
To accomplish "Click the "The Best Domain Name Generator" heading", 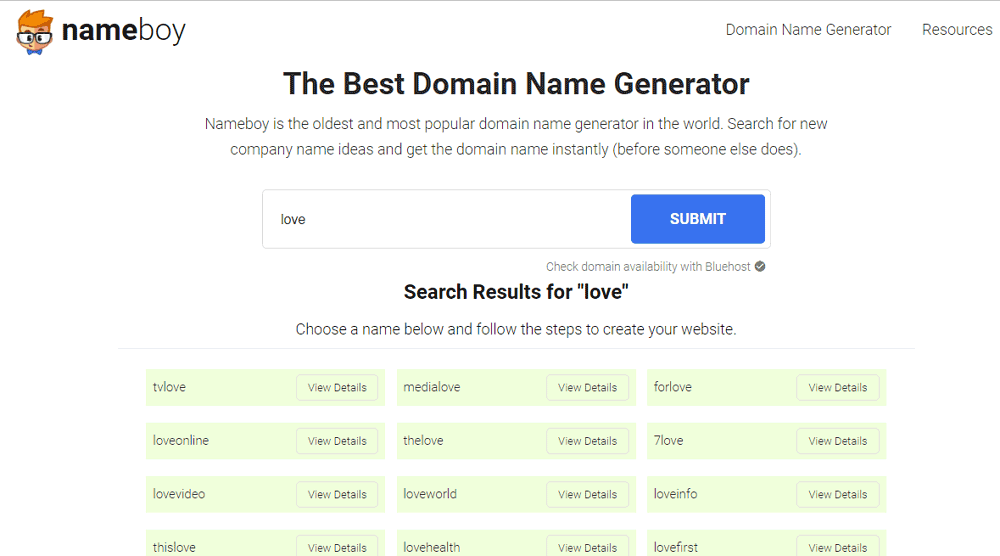I will [516, 84].
